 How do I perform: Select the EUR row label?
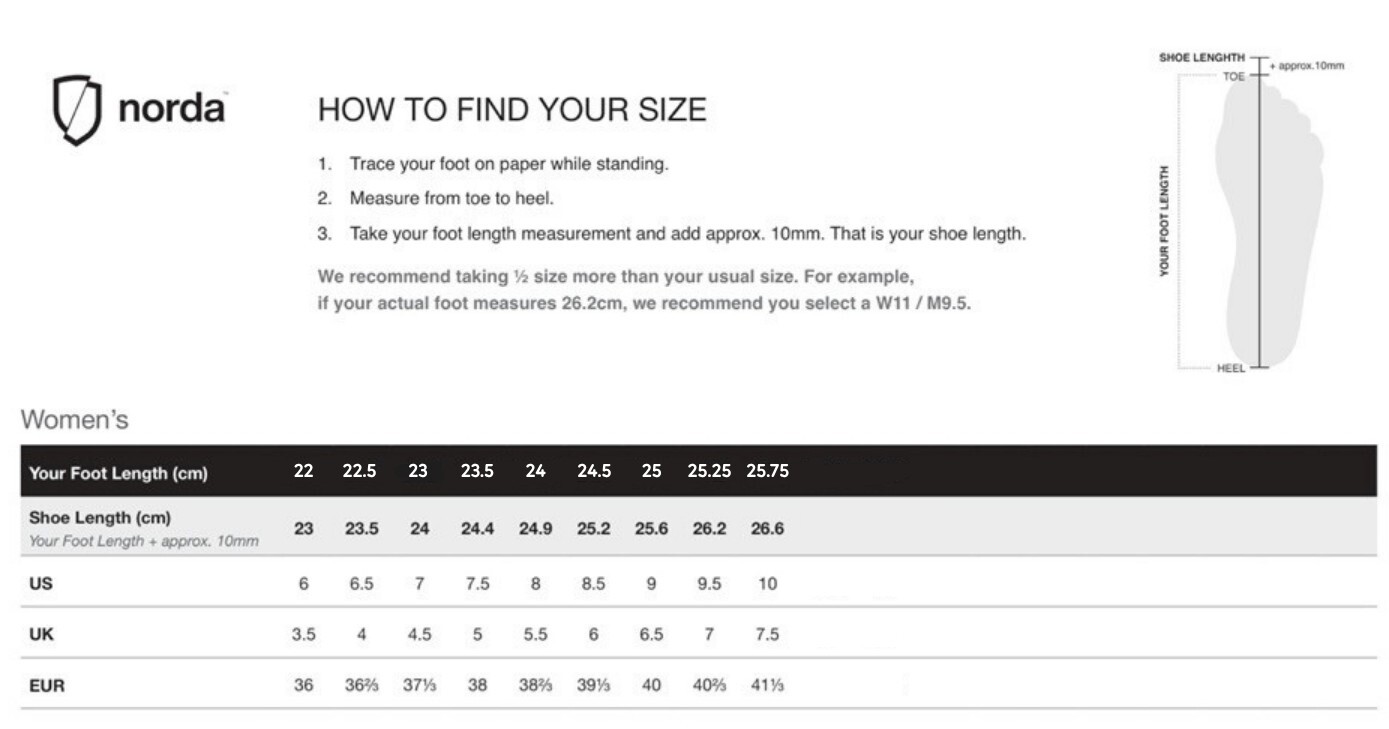47,686
